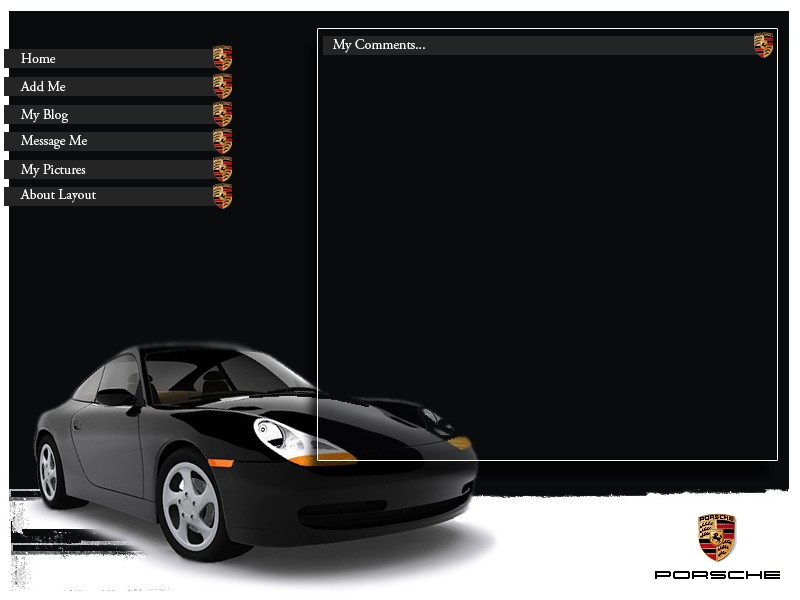This screenshot has height=600, width=800.
Task: Click the large Porsche crest logo
Action: (x=717, y=537)
